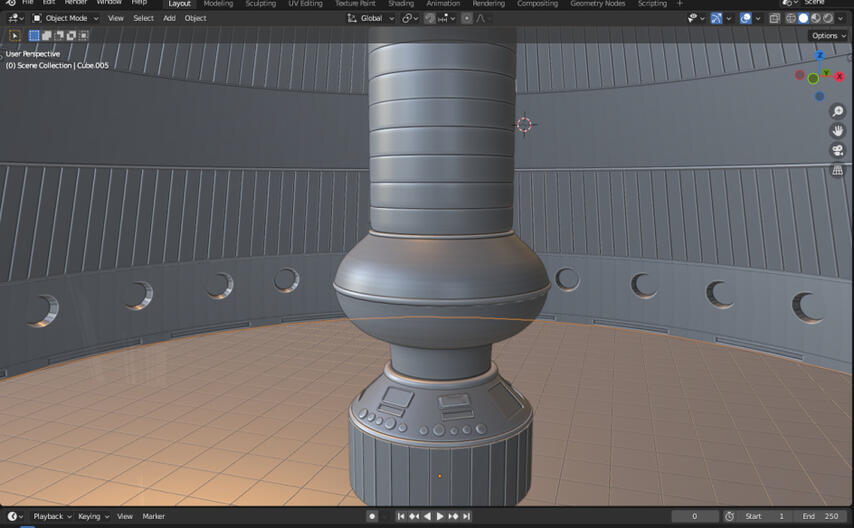The image size is (854, 528).
Task: Open the transform pivot point dropdown
Action: (410, 19)
